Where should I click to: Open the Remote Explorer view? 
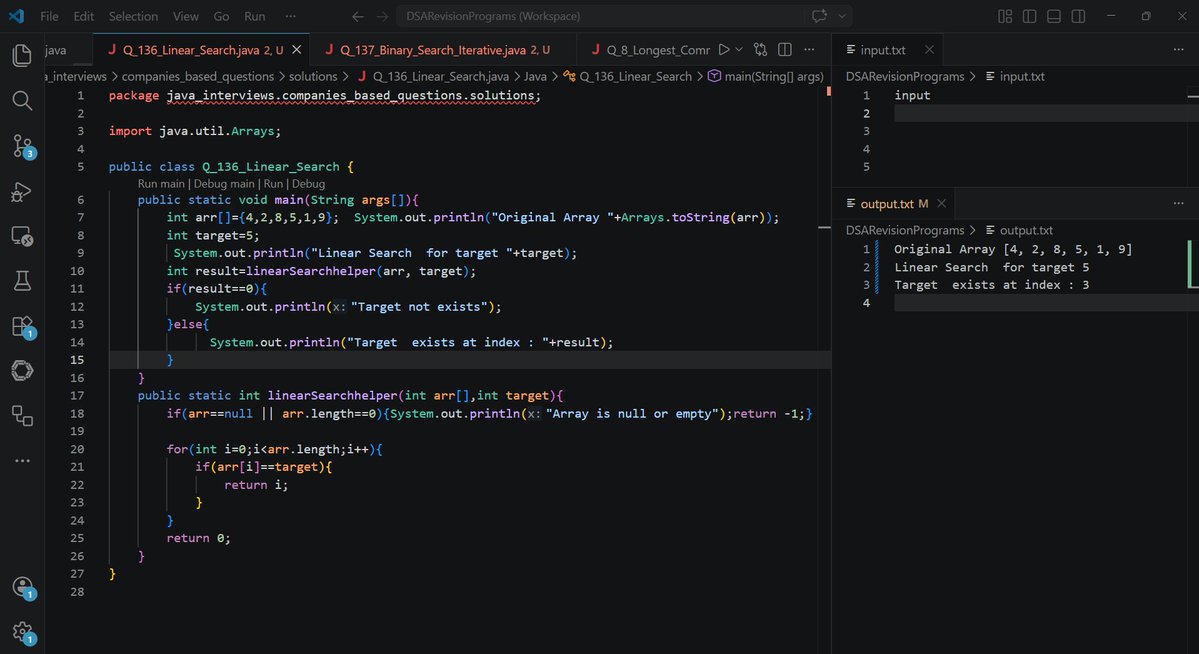[22, 236]
